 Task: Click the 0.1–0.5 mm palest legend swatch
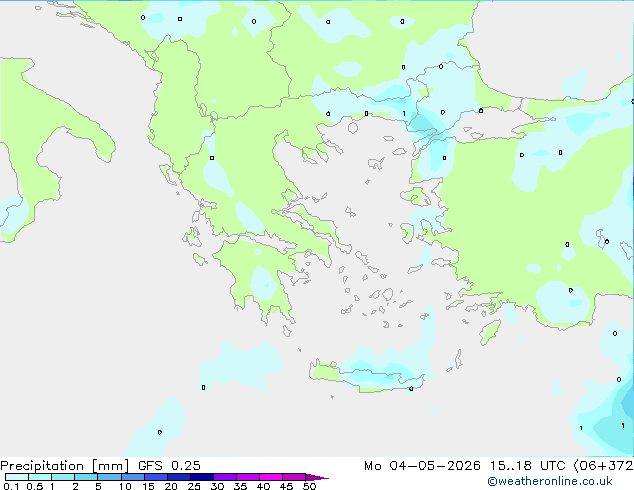pyautogui.click(x=17, y=477)
